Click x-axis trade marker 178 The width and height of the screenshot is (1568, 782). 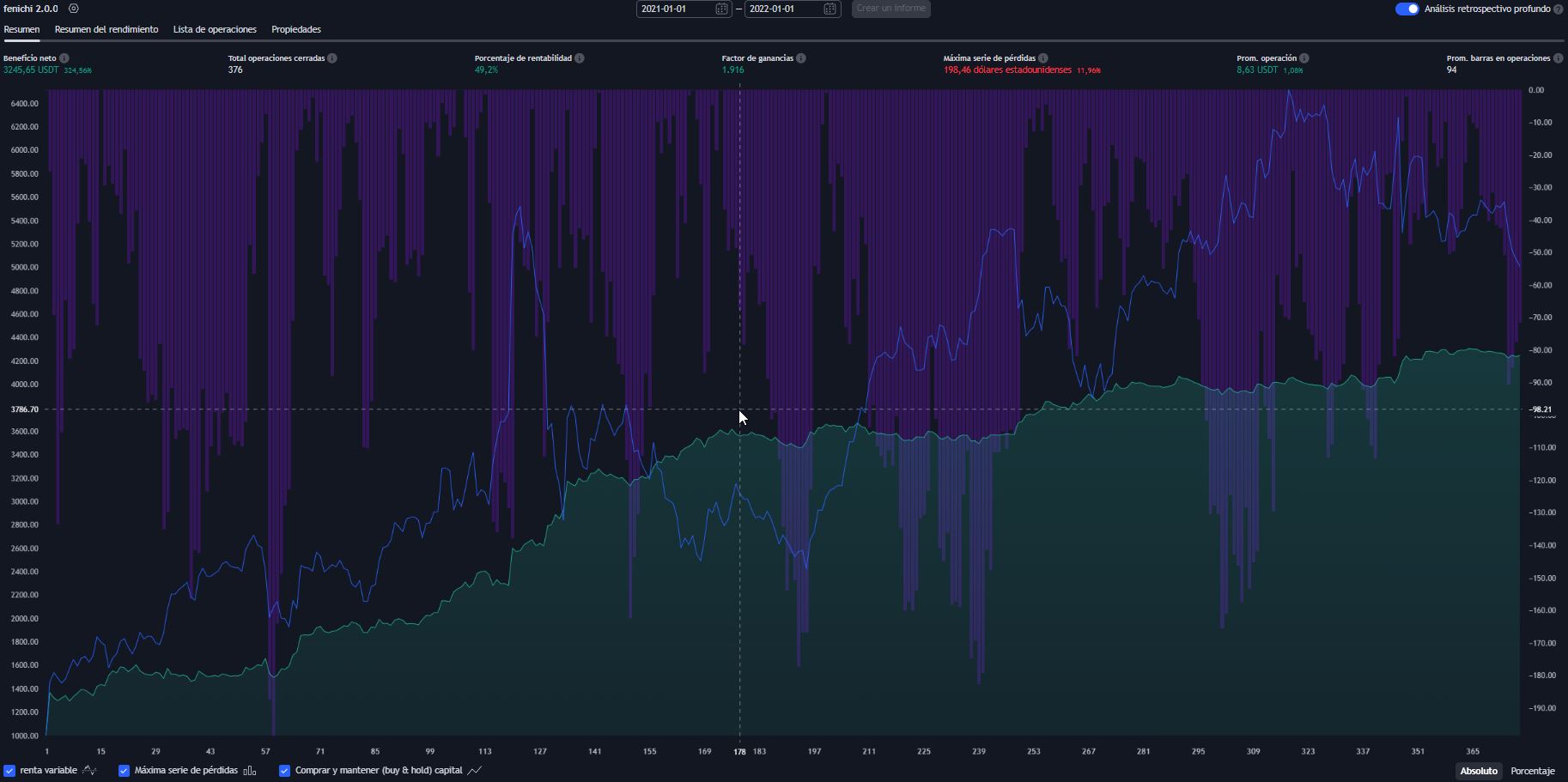click(x=739, y=752)
